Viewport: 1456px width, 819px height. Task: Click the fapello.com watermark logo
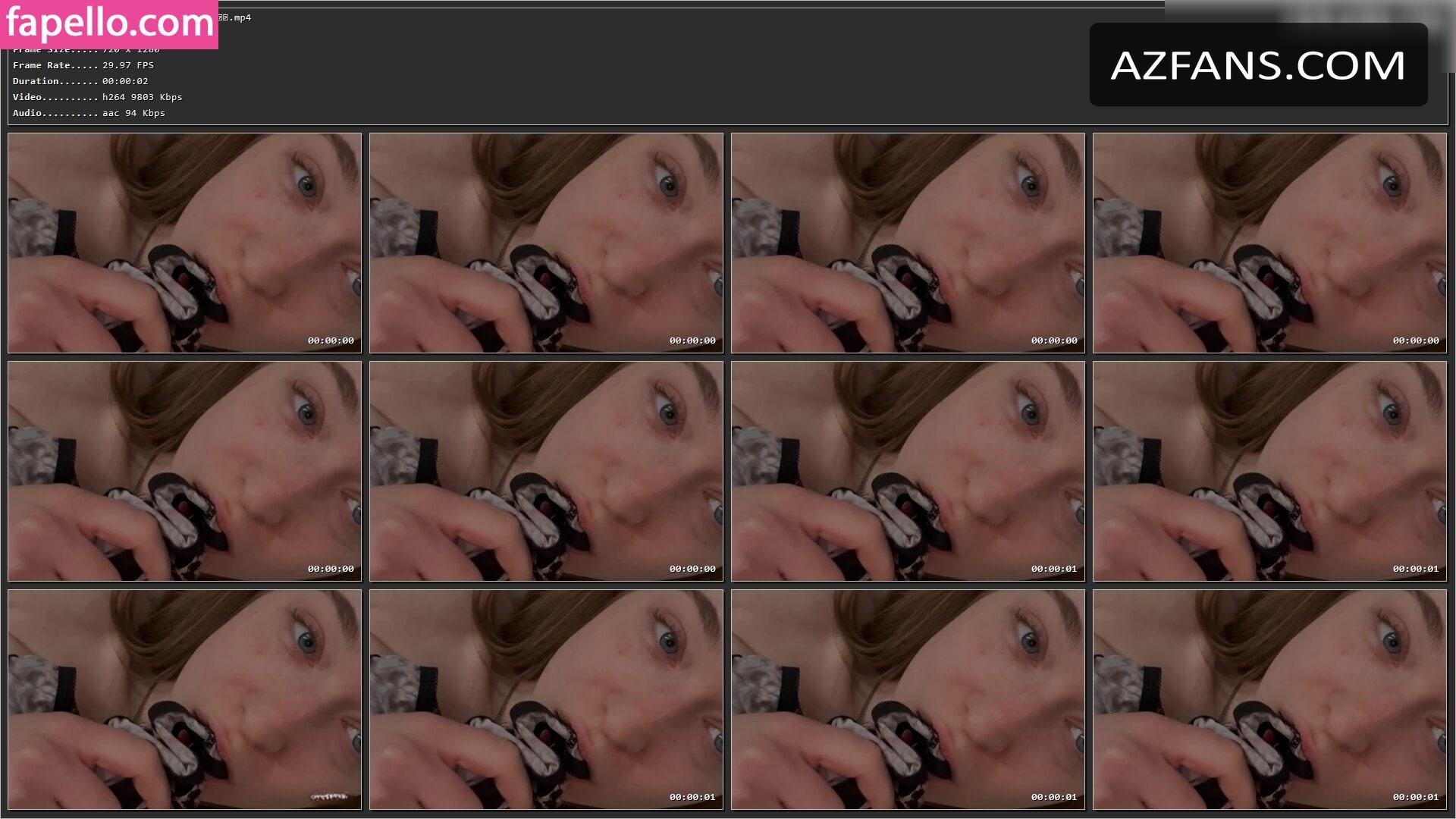[x=109, y=24]
